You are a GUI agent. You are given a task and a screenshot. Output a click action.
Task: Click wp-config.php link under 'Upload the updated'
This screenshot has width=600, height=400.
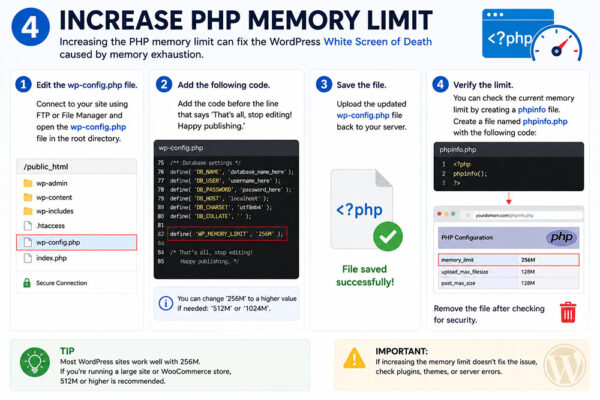[363, 115]
